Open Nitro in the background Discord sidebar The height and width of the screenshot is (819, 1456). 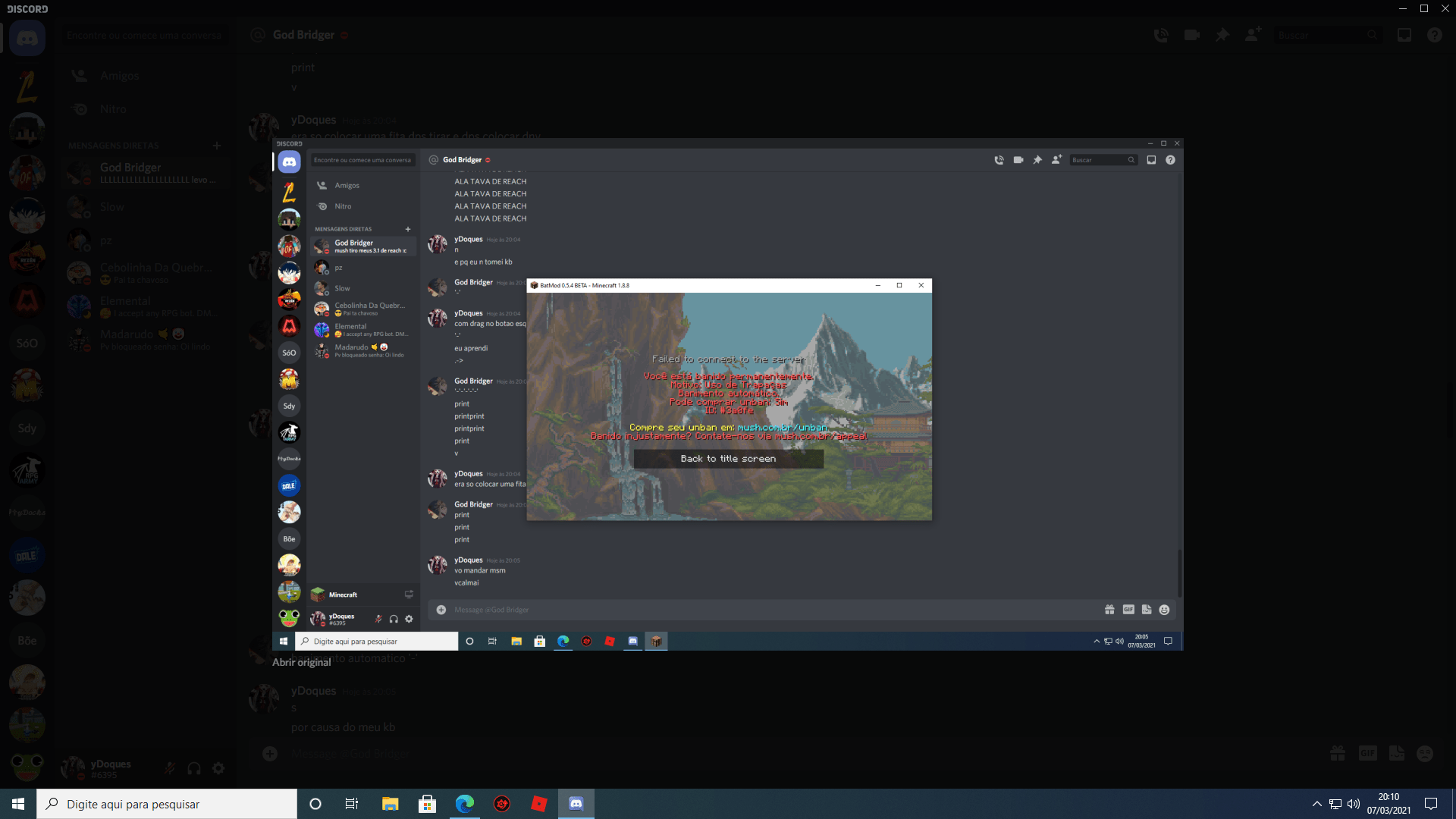(144, 109)
